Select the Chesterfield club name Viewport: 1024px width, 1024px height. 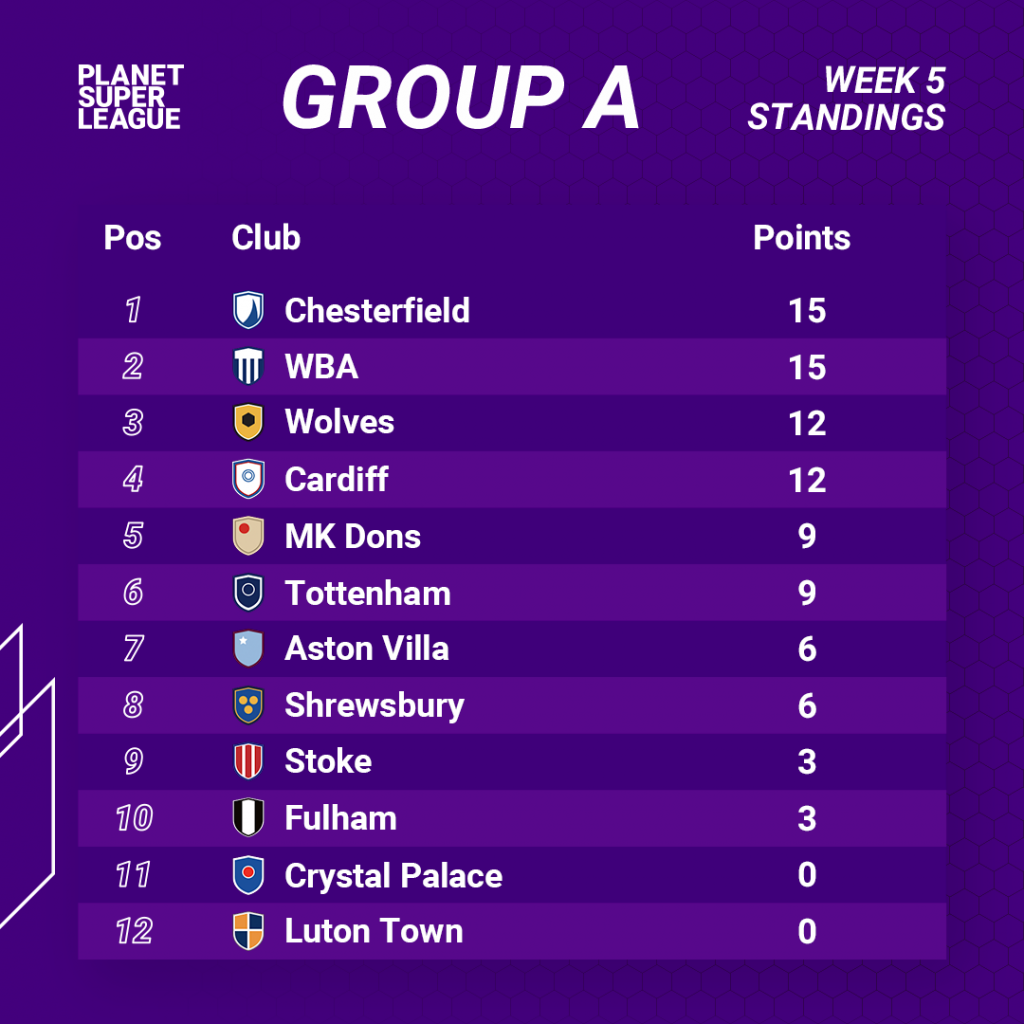tap(377, 310)
